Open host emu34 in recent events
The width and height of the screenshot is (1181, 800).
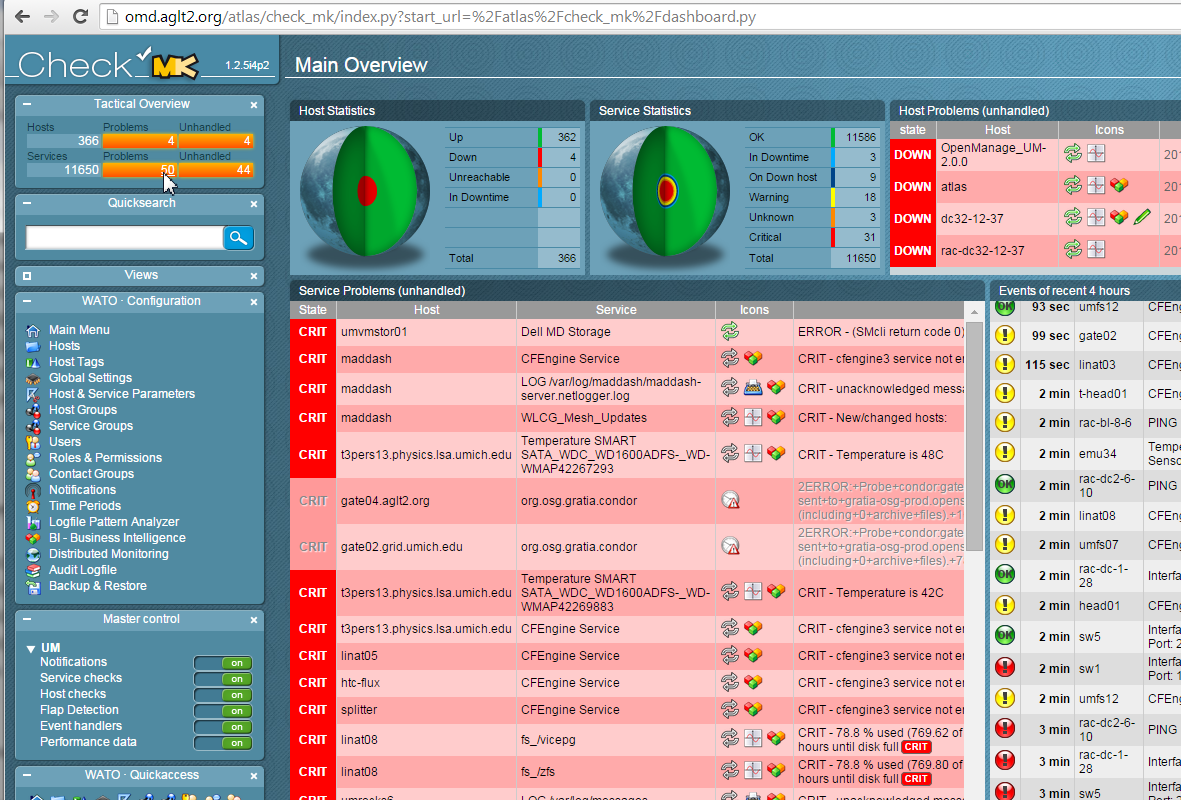pyautogui.click(x=1097, y=453)
